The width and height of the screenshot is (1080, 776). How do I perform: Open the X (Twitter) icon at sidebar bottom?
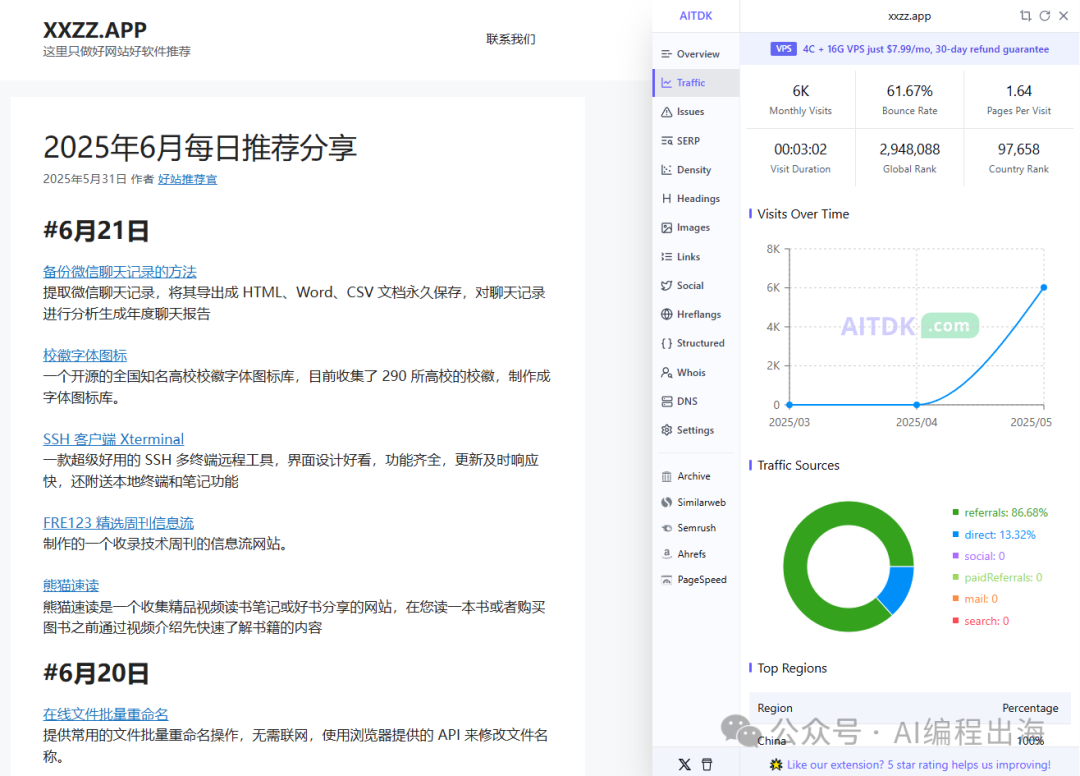(684, 764)
